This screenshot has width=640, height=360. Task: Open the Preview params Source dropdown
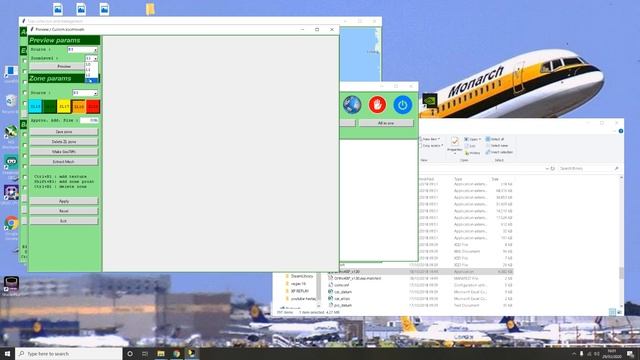point(95,50)
